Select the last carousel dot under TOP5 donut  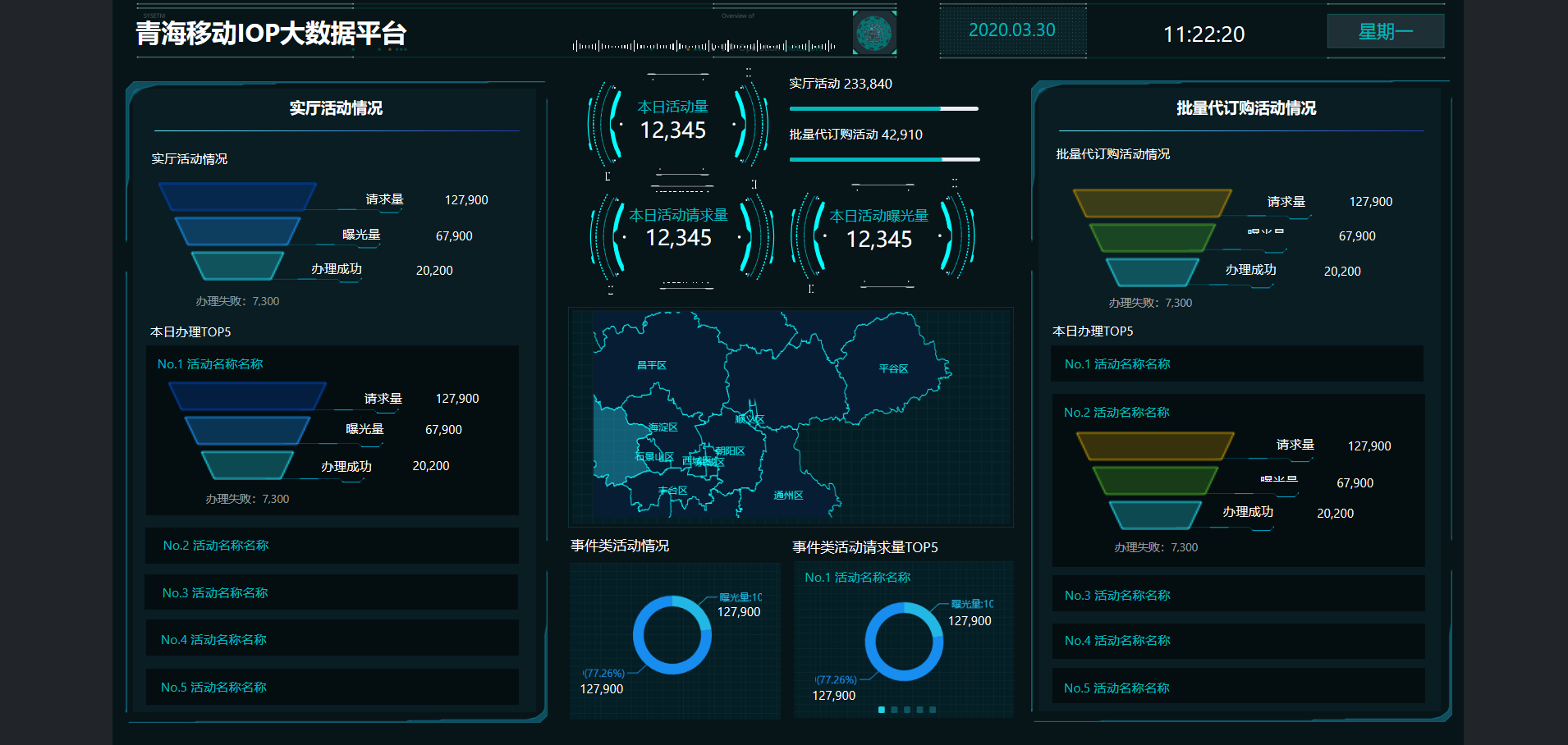[x=933, y=710]
